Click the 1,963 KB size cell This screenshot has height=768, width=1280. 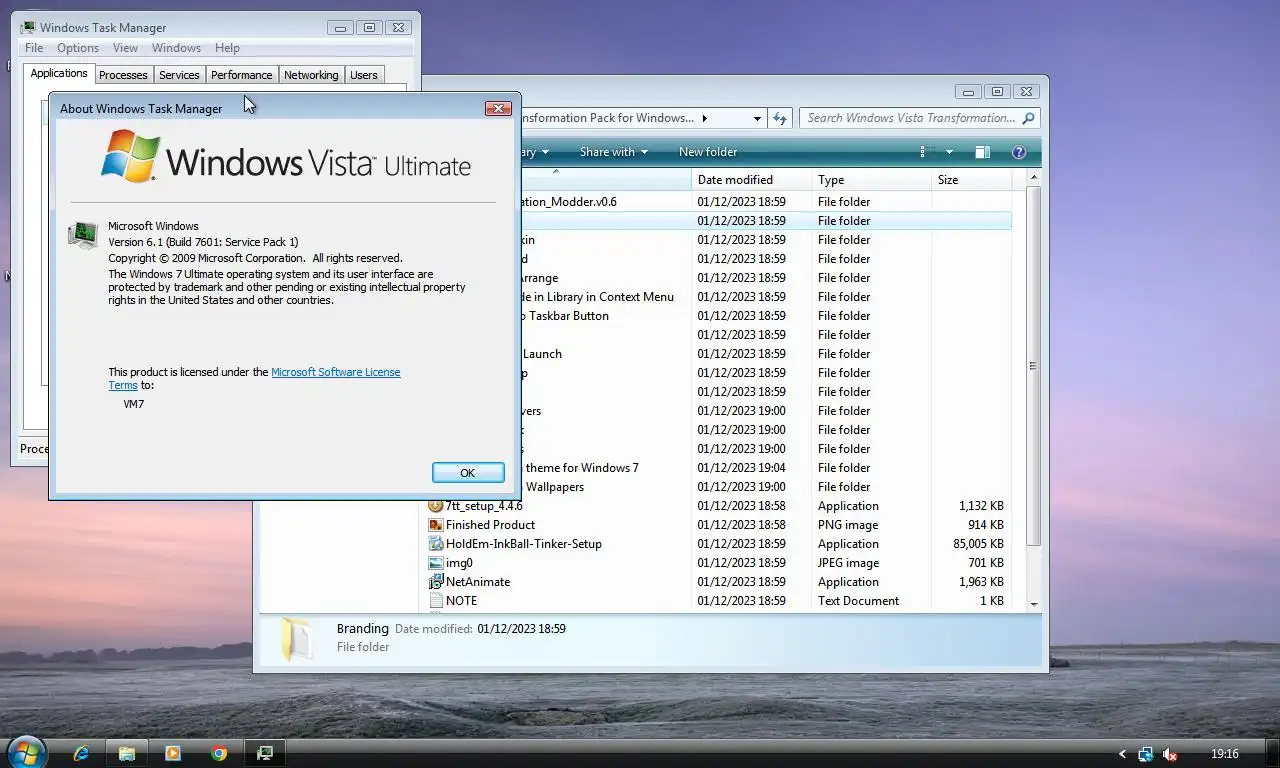click(x=981, y=582)
